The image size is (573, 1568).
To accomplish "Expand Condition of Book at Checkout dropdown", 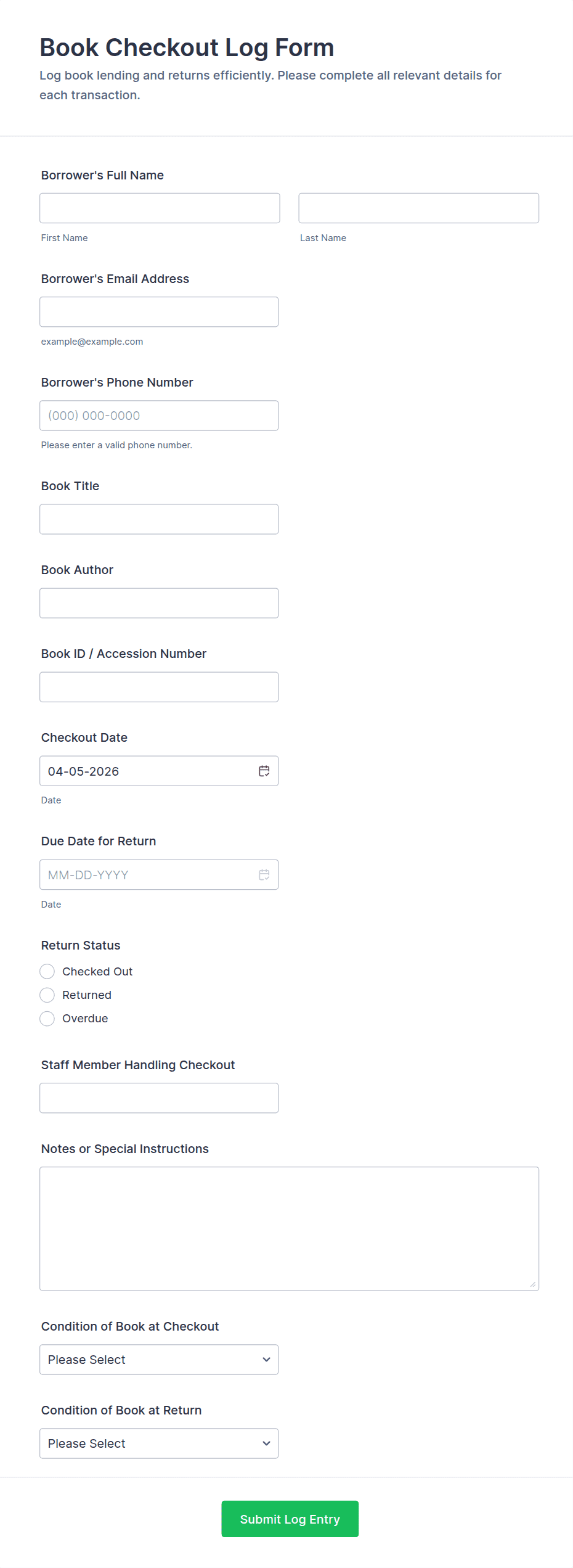I will click(x=159, y=1359).
